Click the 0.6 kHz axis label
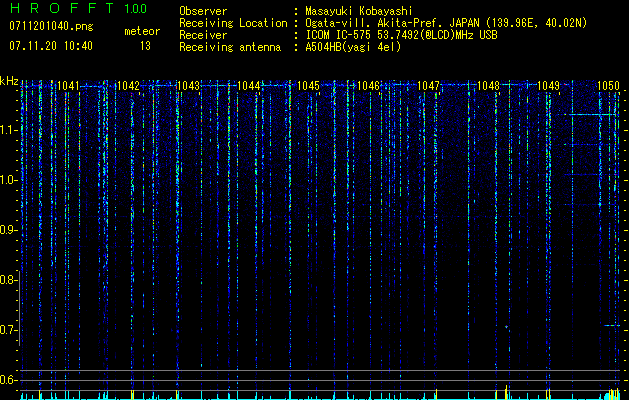 coord(8,380)
